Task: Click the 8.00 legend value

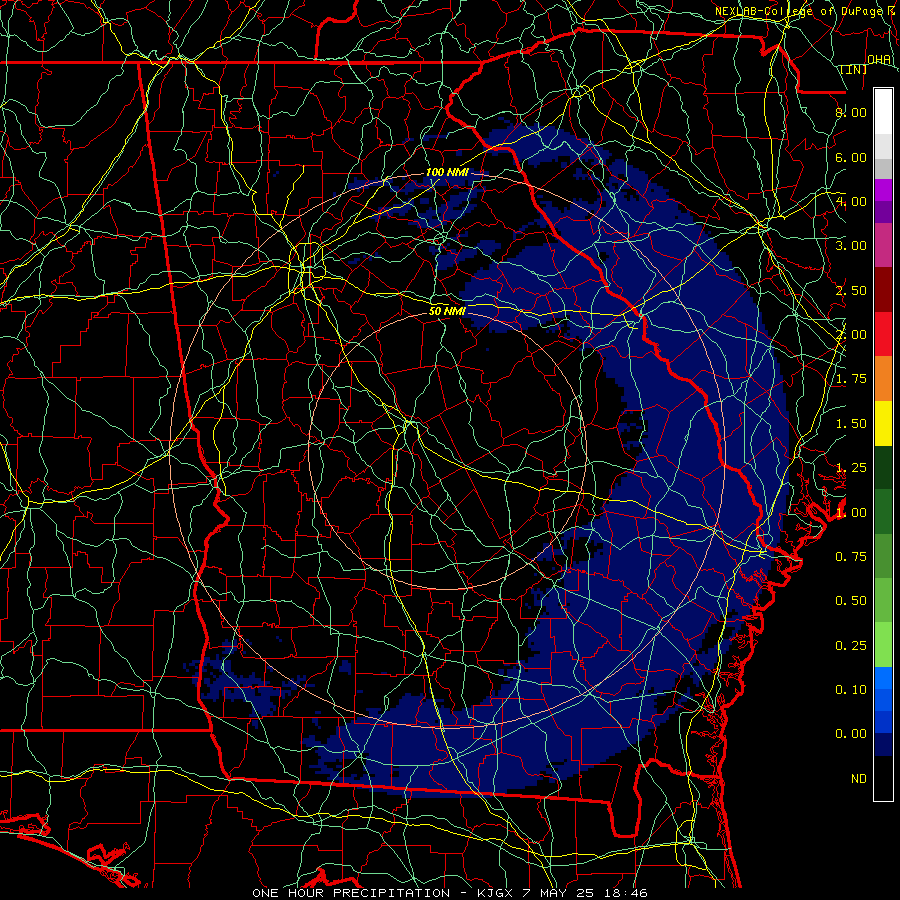Action: coord(851,112)
